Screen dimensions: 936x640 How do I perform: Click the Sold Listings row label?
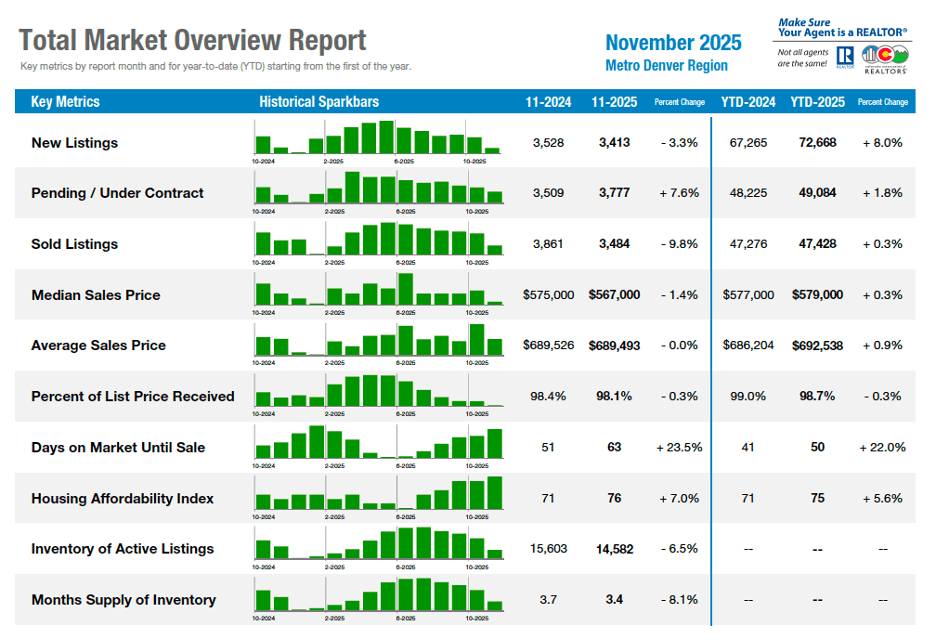pos(74,244)
